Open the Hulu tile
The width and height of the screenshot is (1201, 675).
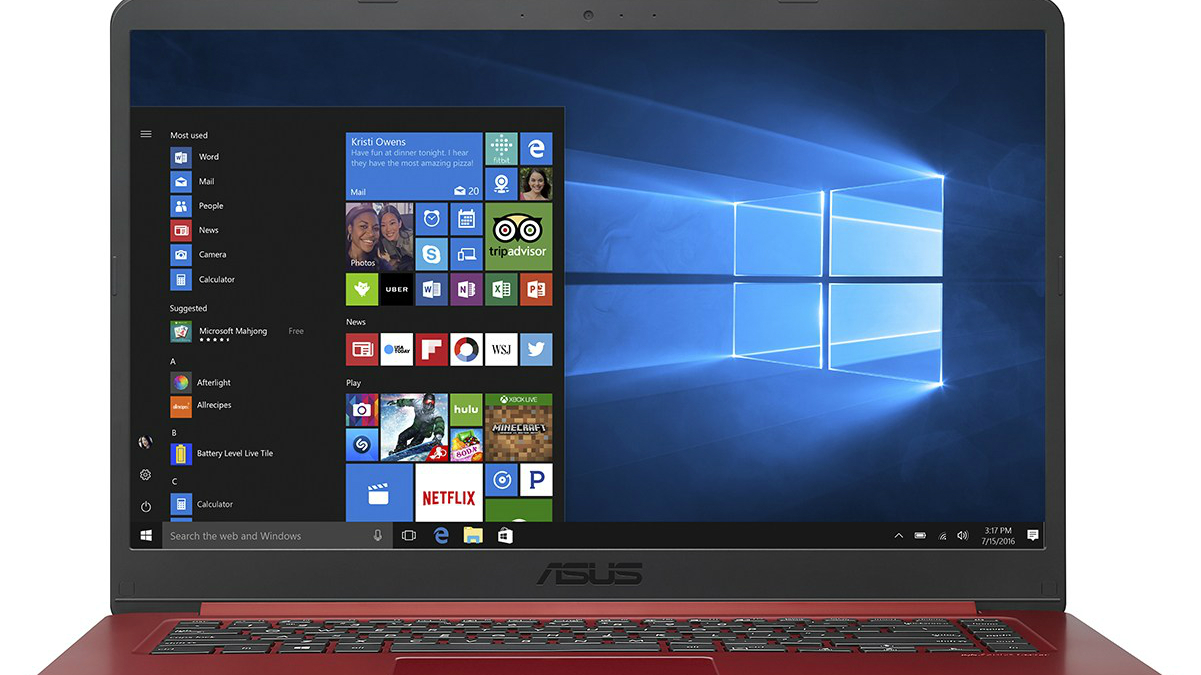pos(466,408)
